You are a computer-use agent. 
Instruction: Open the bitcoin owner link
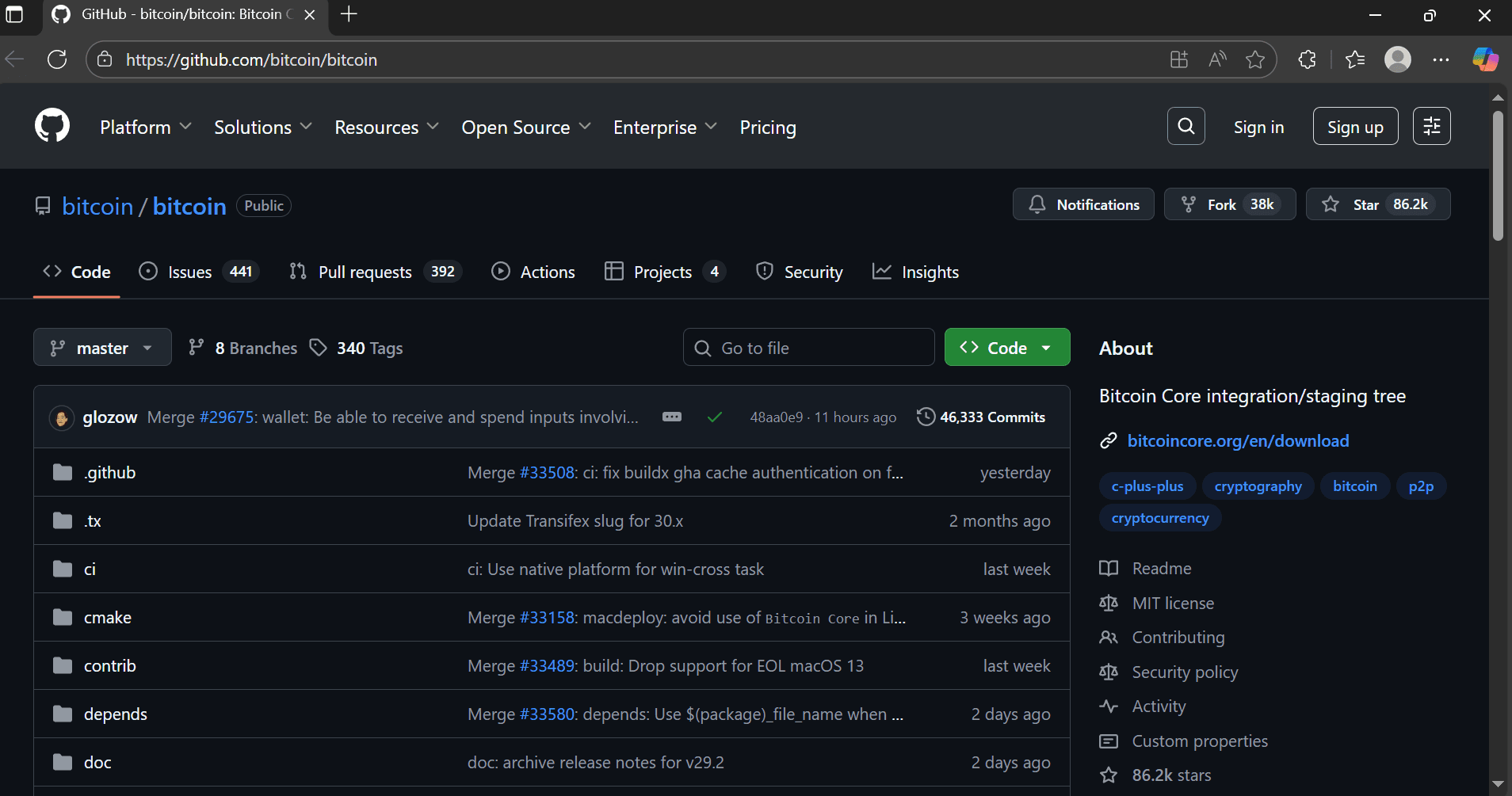pos(97,206)
